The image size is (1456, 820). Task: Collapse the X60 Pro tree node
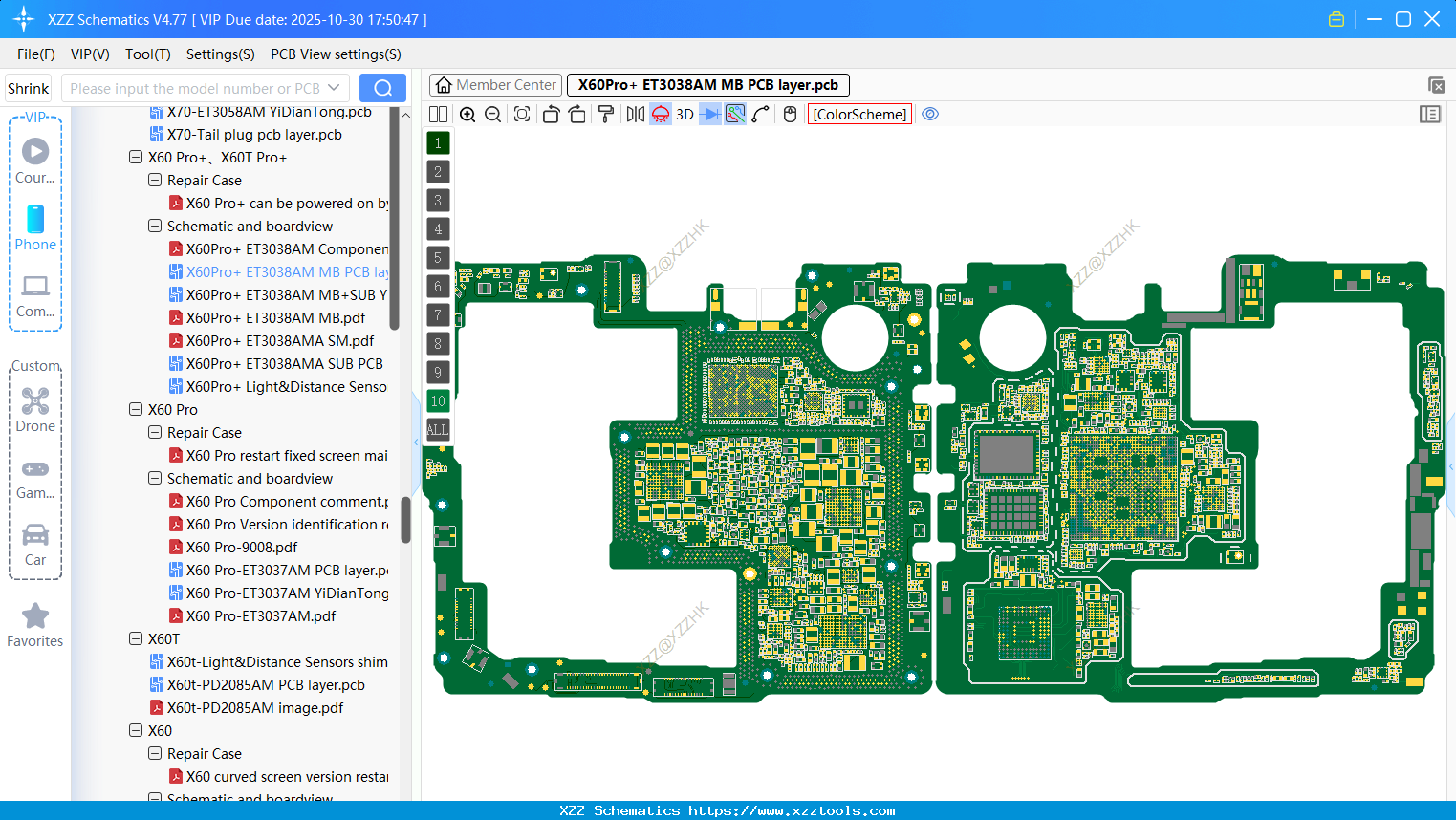(x=136, y=409)
